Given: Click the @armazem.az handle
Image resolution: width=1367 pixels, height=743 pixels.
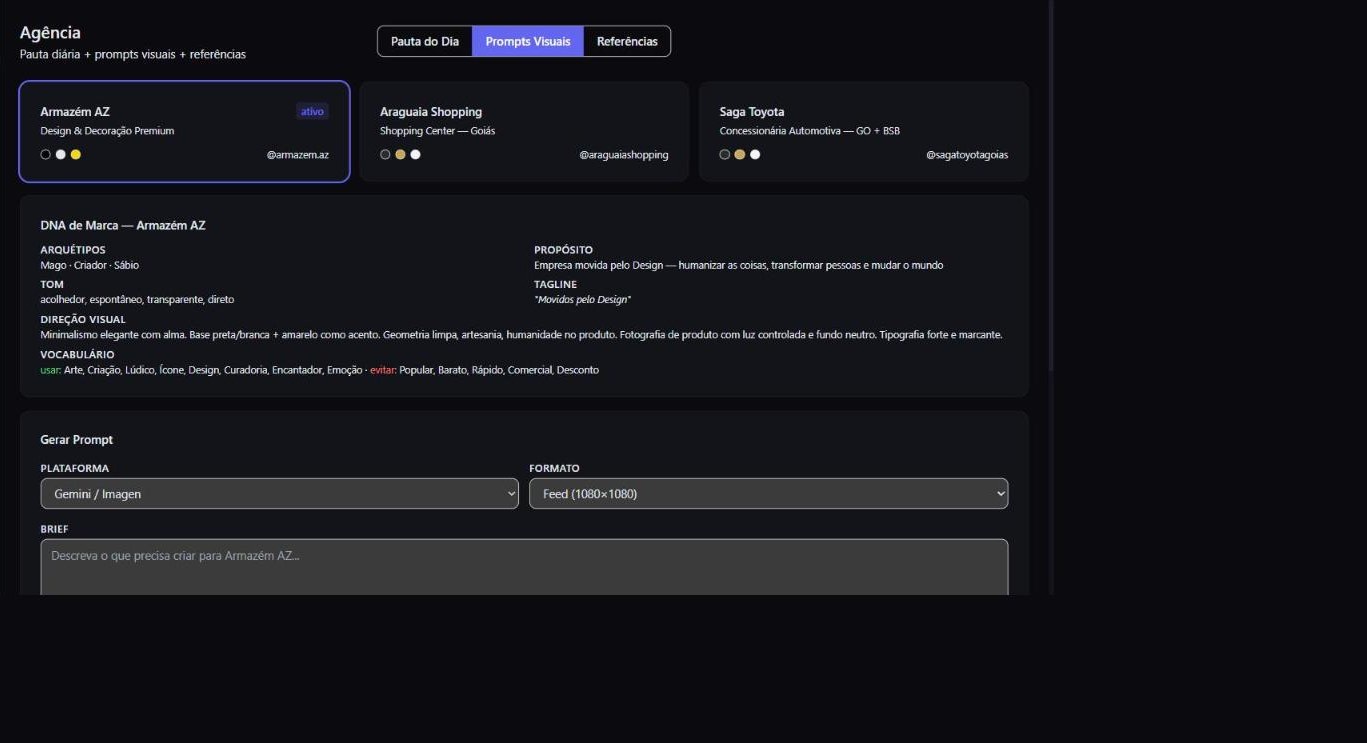Looking at the screenshot, I should pos(298,155).
